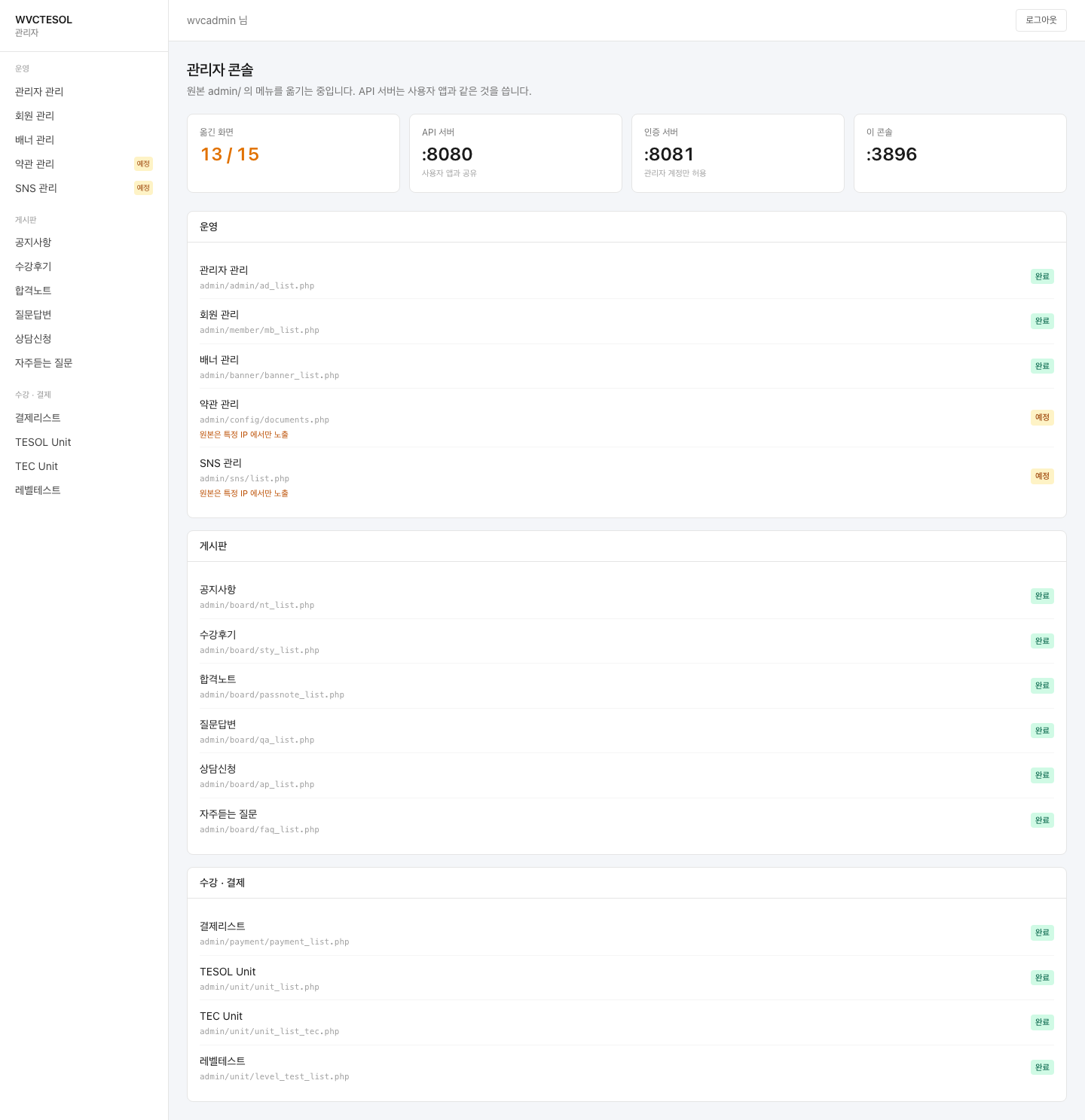The image size is (1085, 1120).
Task: Click the path admin/banner/banner_list.php
Action: [x=269, y=376]
